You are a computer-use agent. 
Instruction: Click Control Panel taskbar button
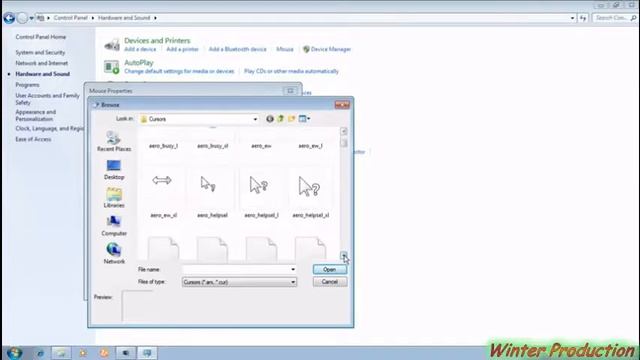tap(147, 353)
